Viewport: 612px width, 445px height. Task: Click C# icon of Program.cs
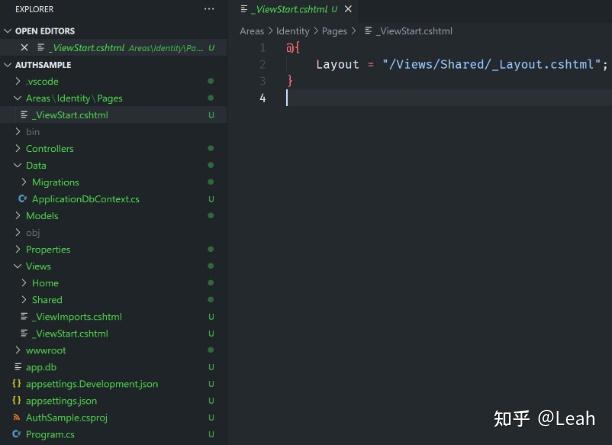16,434
